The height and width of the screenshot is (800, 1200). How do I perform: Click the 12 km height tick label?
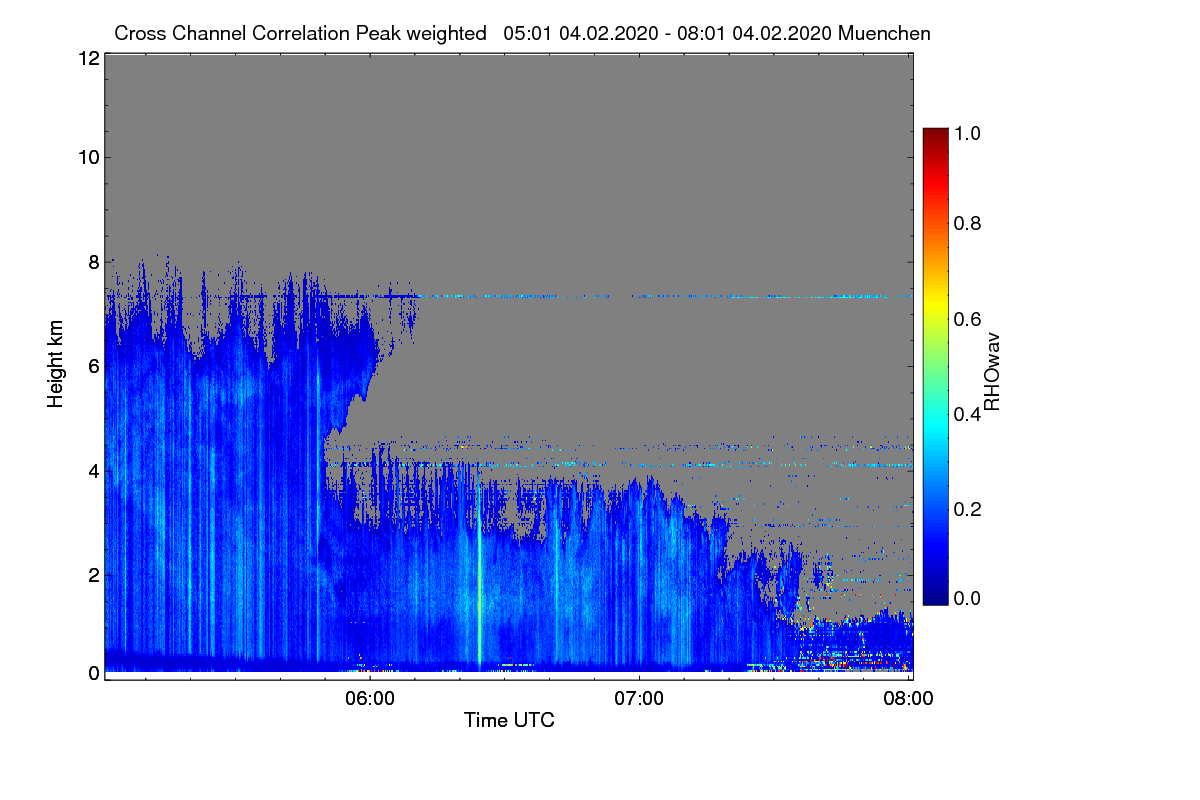(88, 58)
